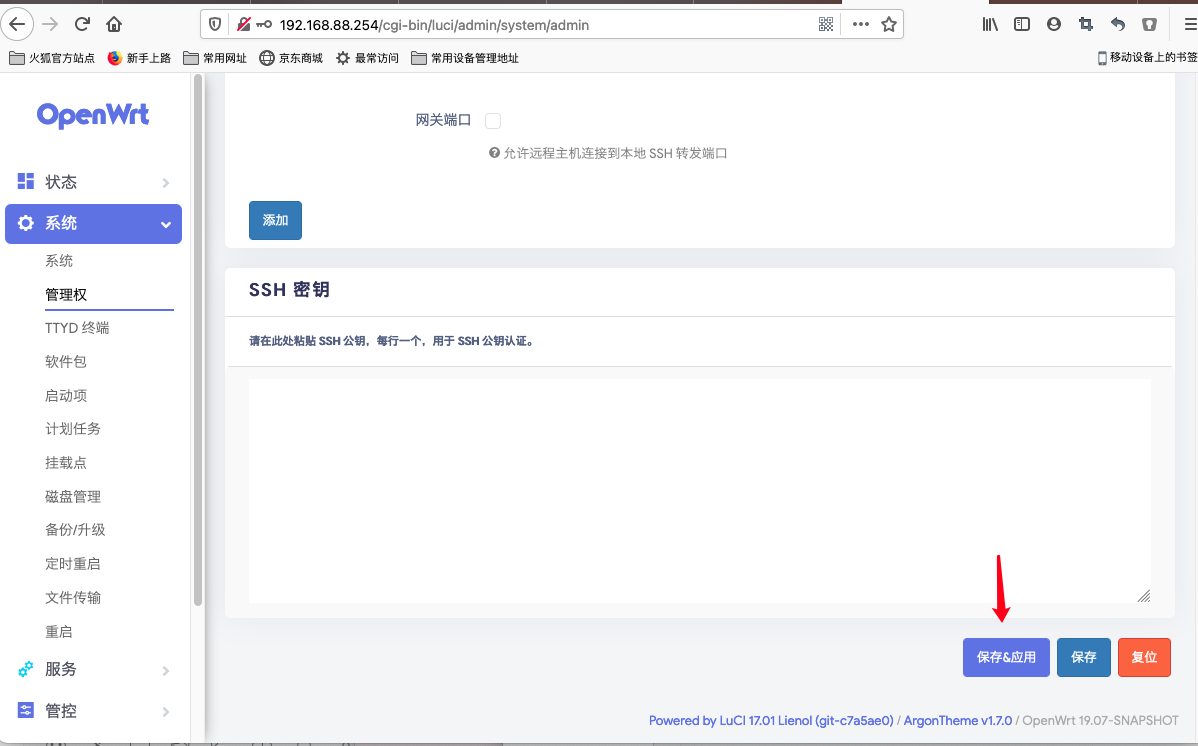This screenshot has width=1198, height=746.
Task: Click the shield tracking protection icon
Action: [x=215, y=24]
